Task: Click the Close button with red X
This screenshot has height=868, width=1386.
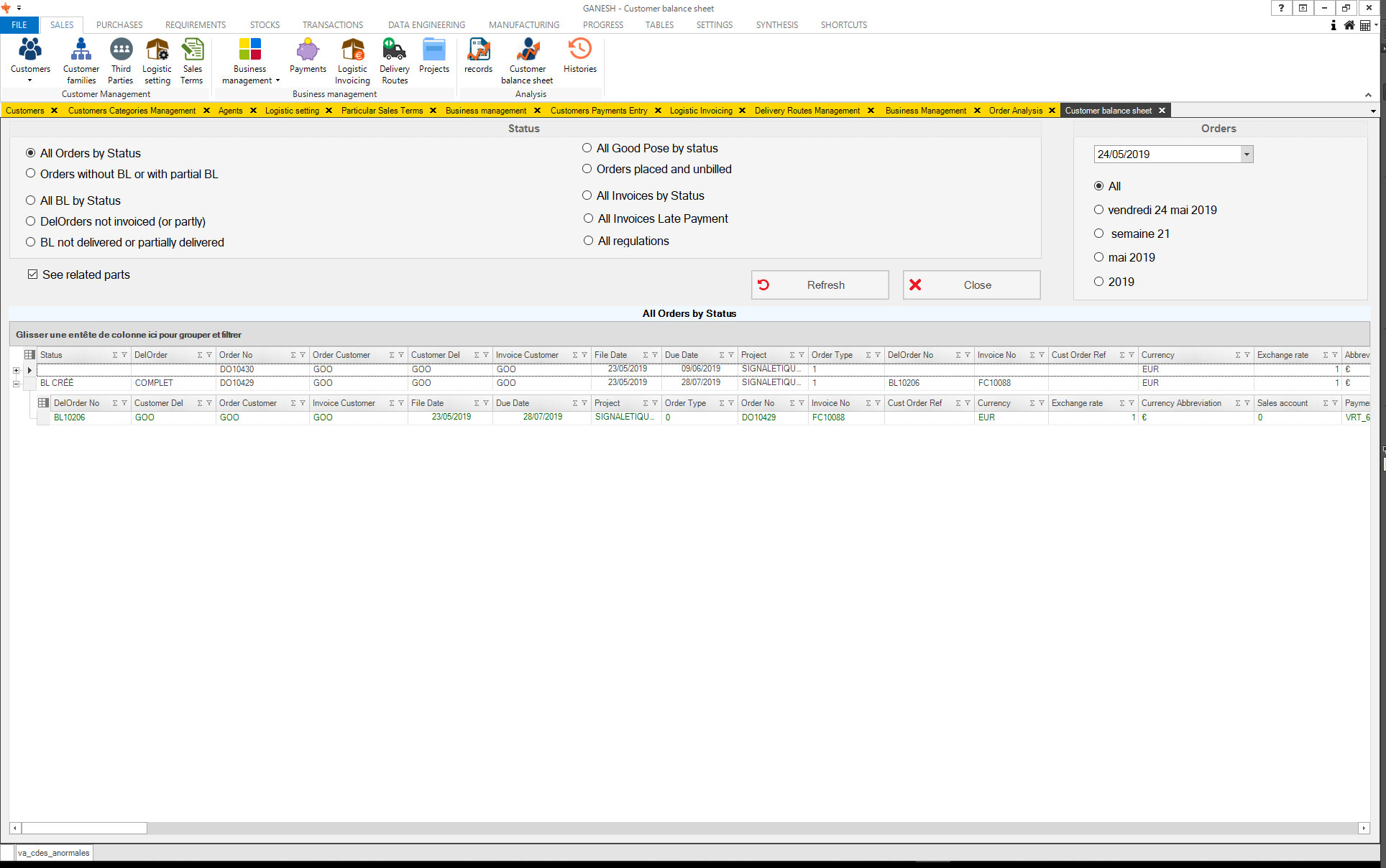Action: 971,285
